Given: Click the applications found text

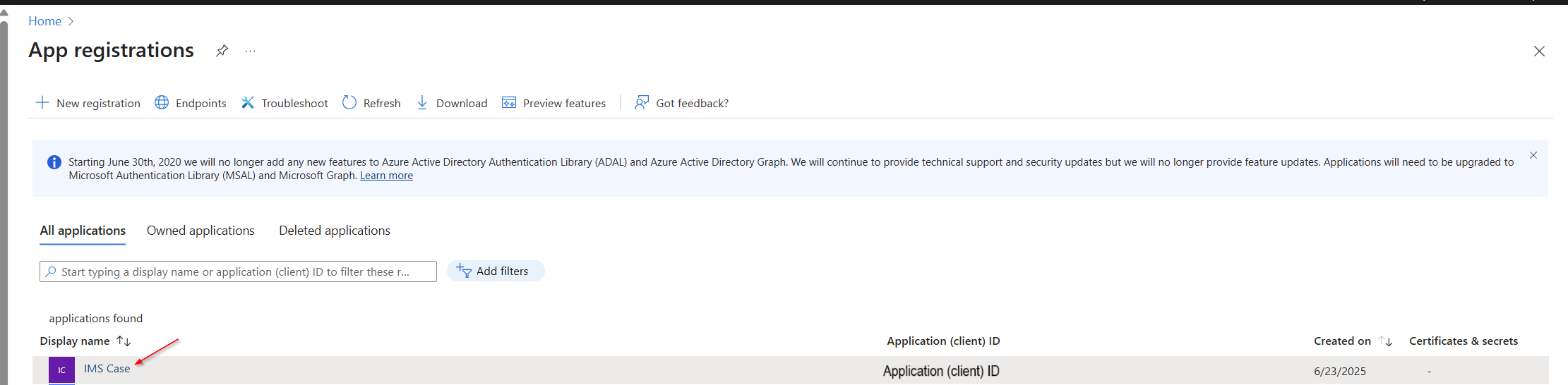Looking at the screenshot, I should [x=95, y=319].
